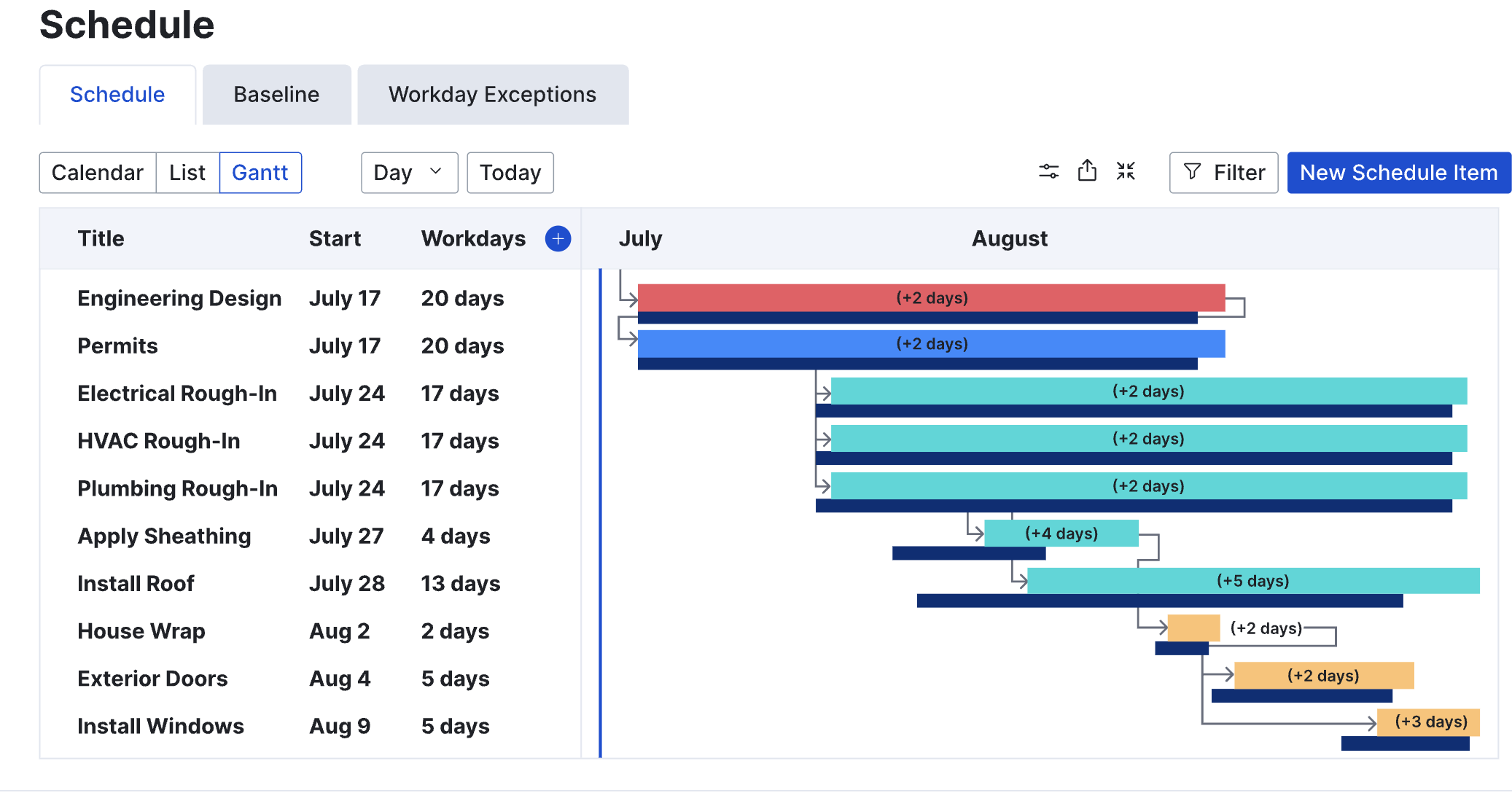The width and height of the screenshot is (1512, 793).
Task: Open the Day timescale dropdown
Action: point(409,173)
